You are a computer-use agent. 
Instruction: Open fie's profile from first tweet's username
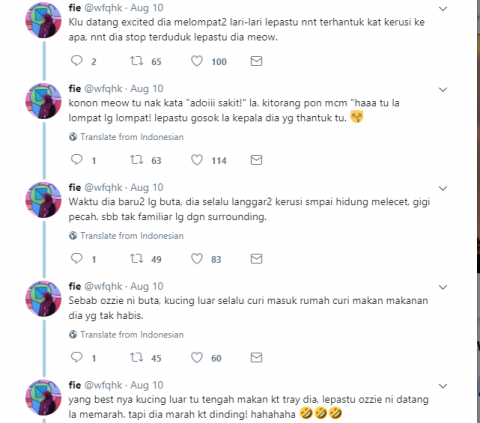point(75,7)
